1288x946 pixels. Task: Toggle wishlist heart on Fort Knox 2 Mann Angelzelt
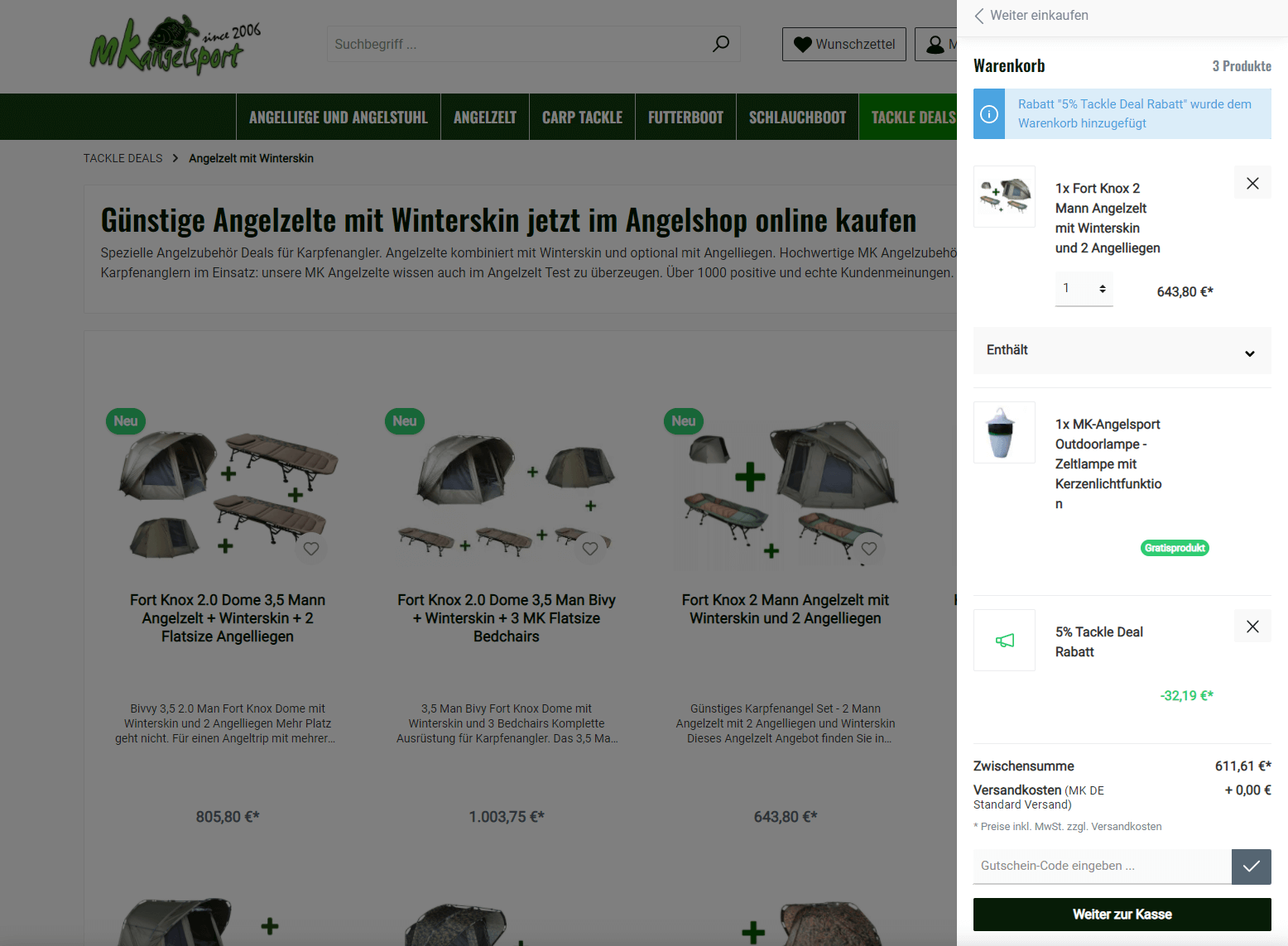(x=869, y=549)
